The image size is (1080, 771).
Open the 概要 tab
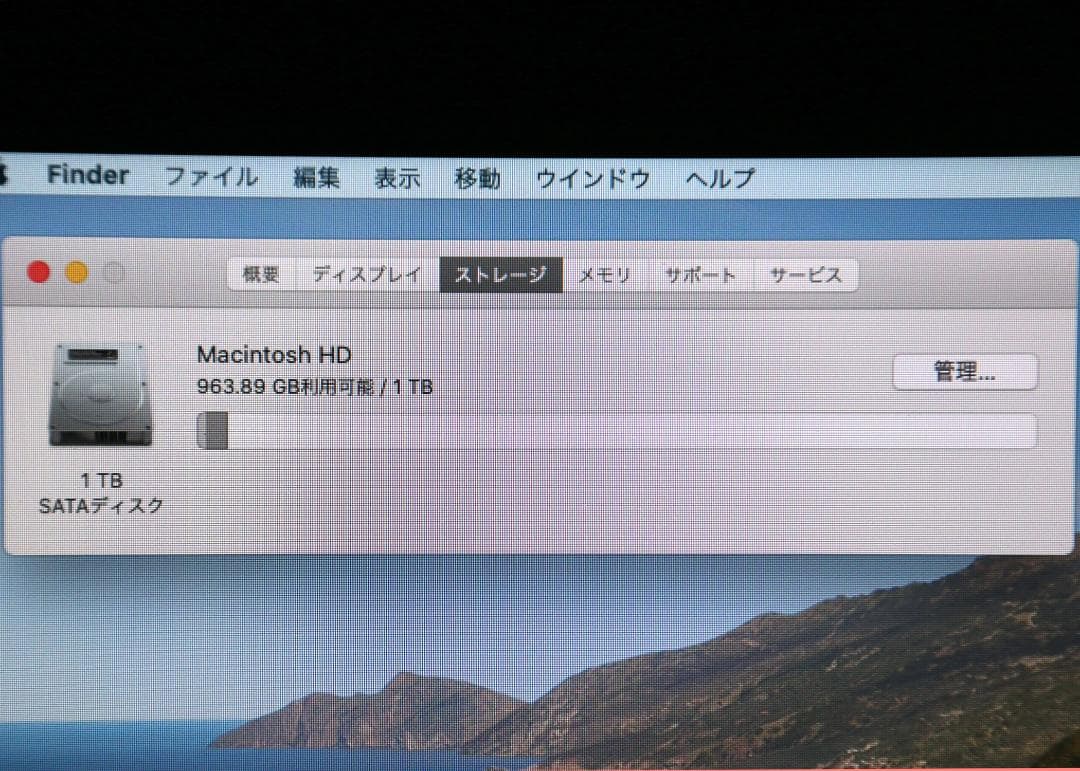pyautogui.click(x=261, y=273)
